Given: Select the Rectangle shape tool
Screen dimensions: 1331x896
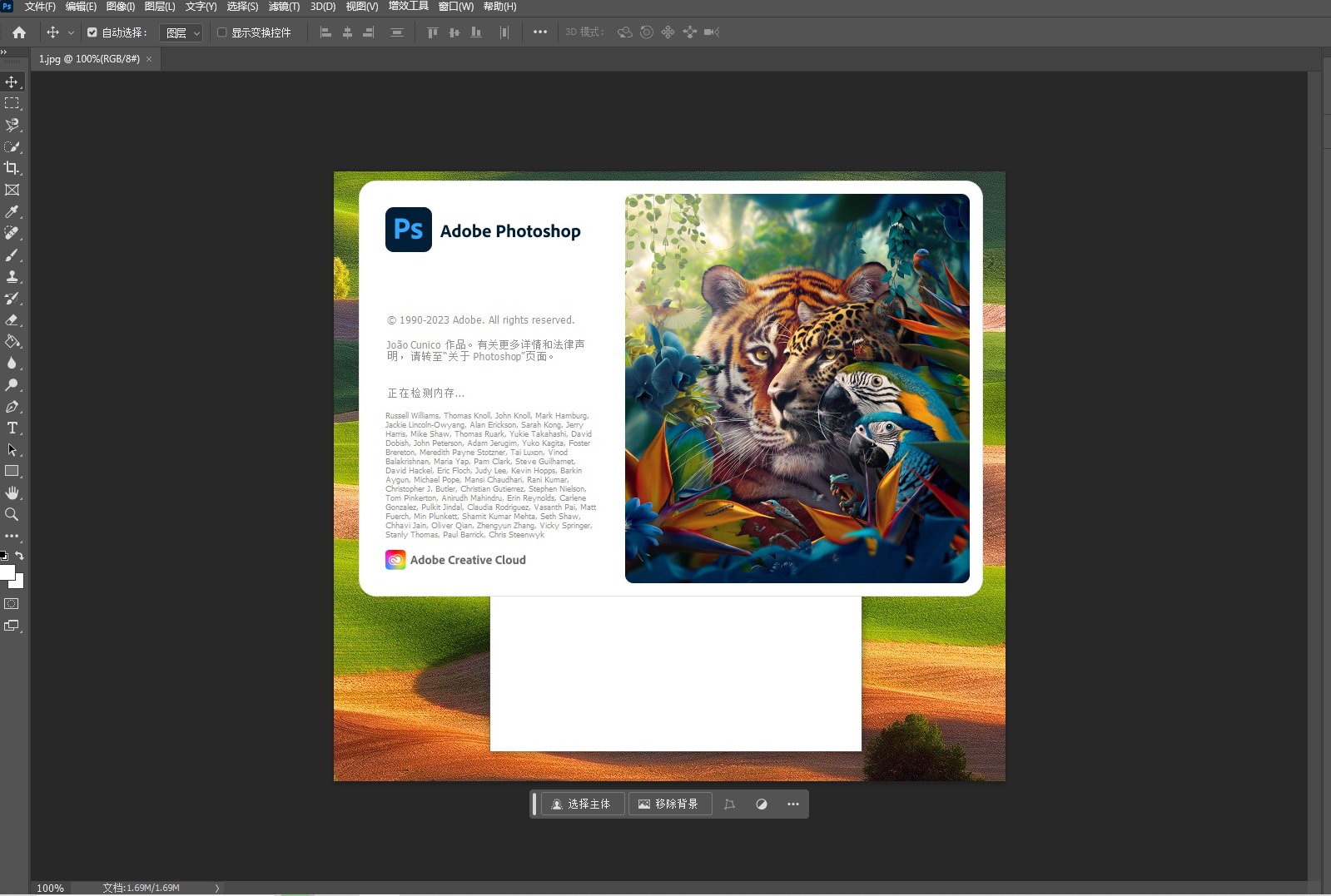Looking at the screenshot, I should coord(12,471).
